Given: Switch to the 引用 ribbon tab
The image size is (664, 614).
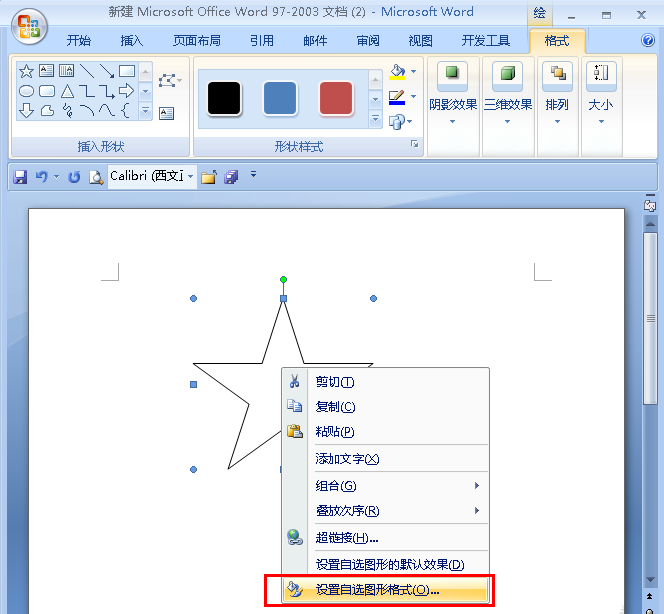Looking at the screenshot, I should (x=262, y=41).
